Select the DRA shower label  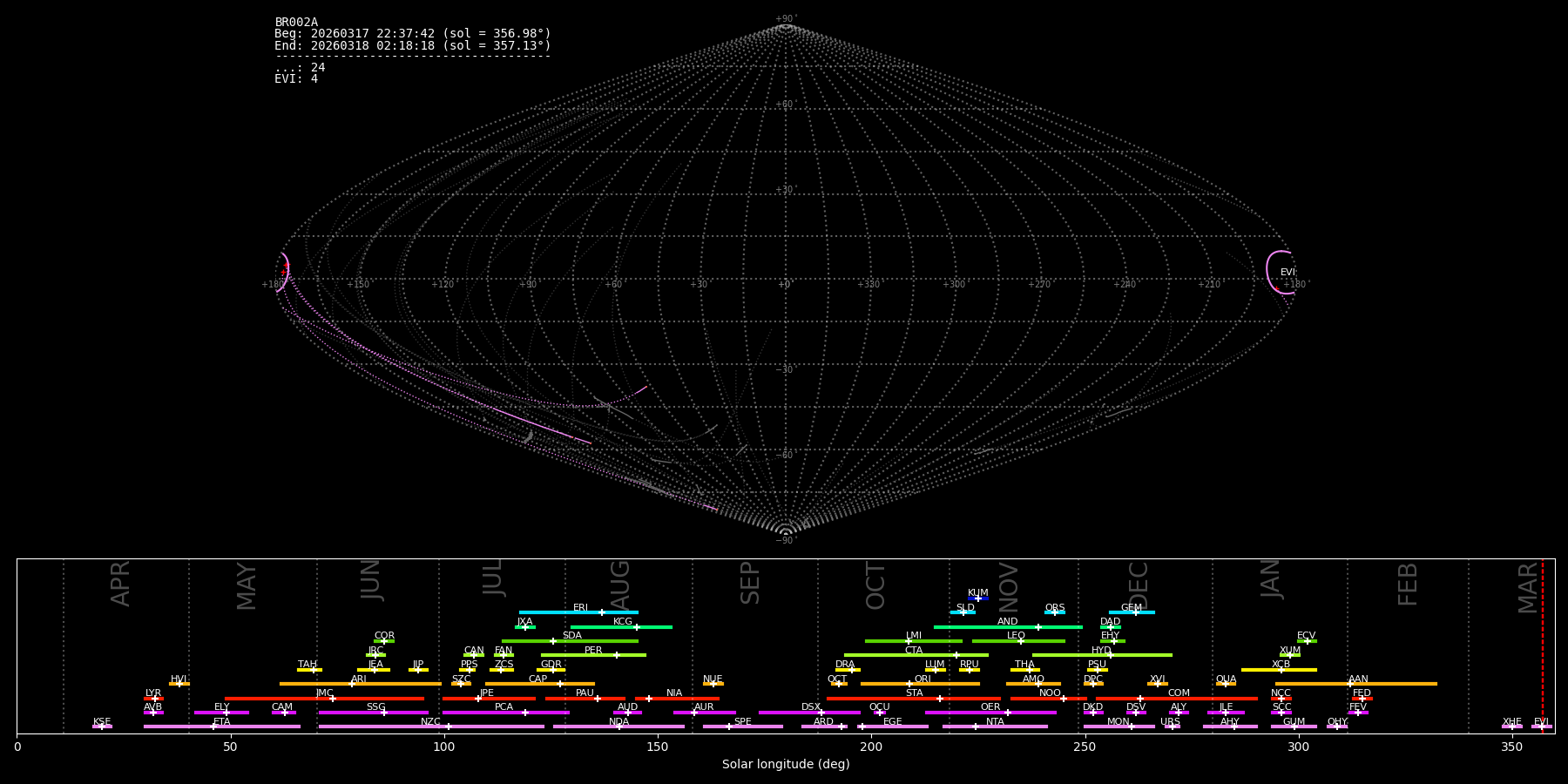pyautogui.click(x=844, y=664)
